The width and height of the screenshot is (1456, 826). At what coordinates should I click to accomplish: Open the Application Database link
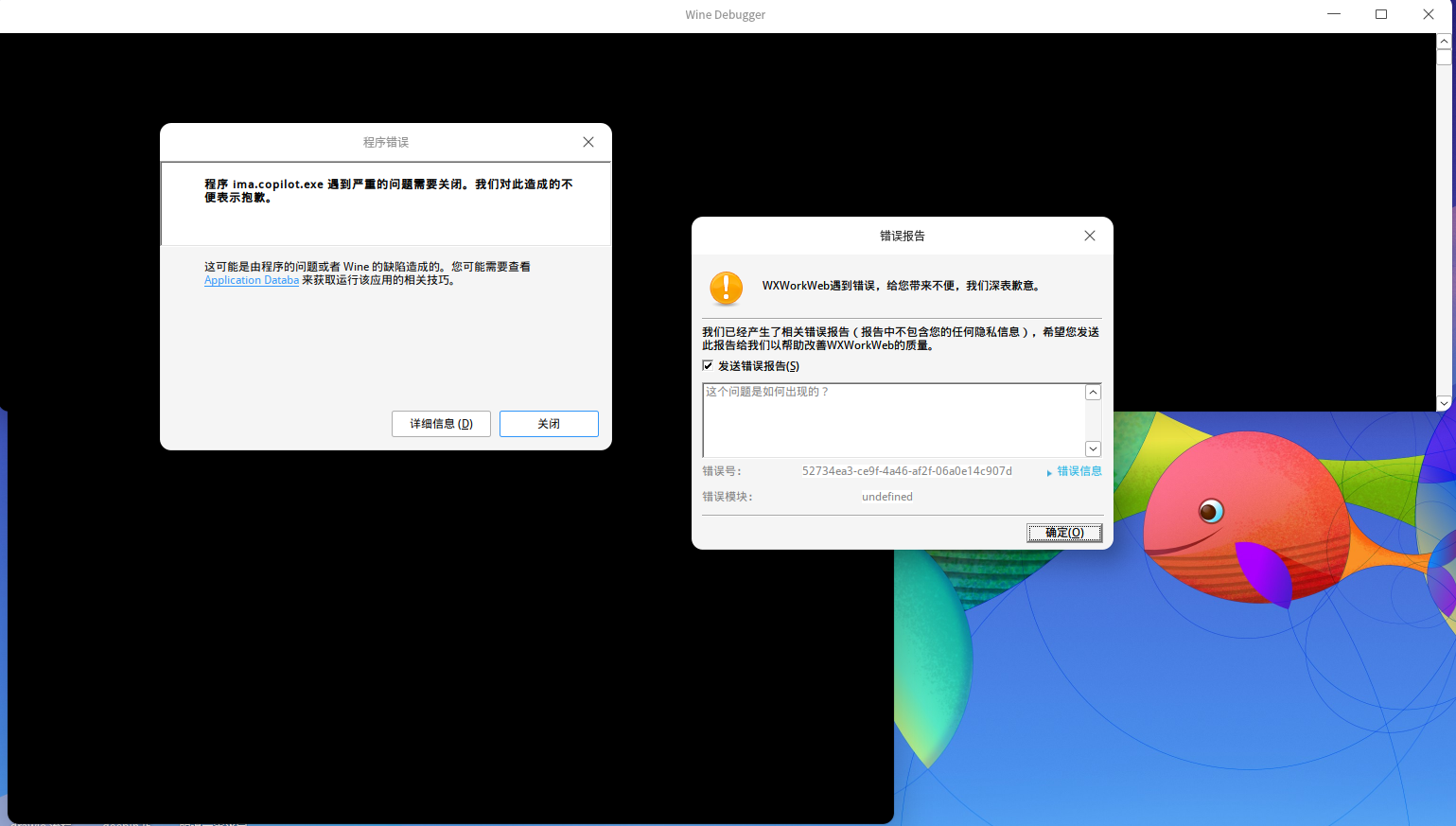click(252, 280)
